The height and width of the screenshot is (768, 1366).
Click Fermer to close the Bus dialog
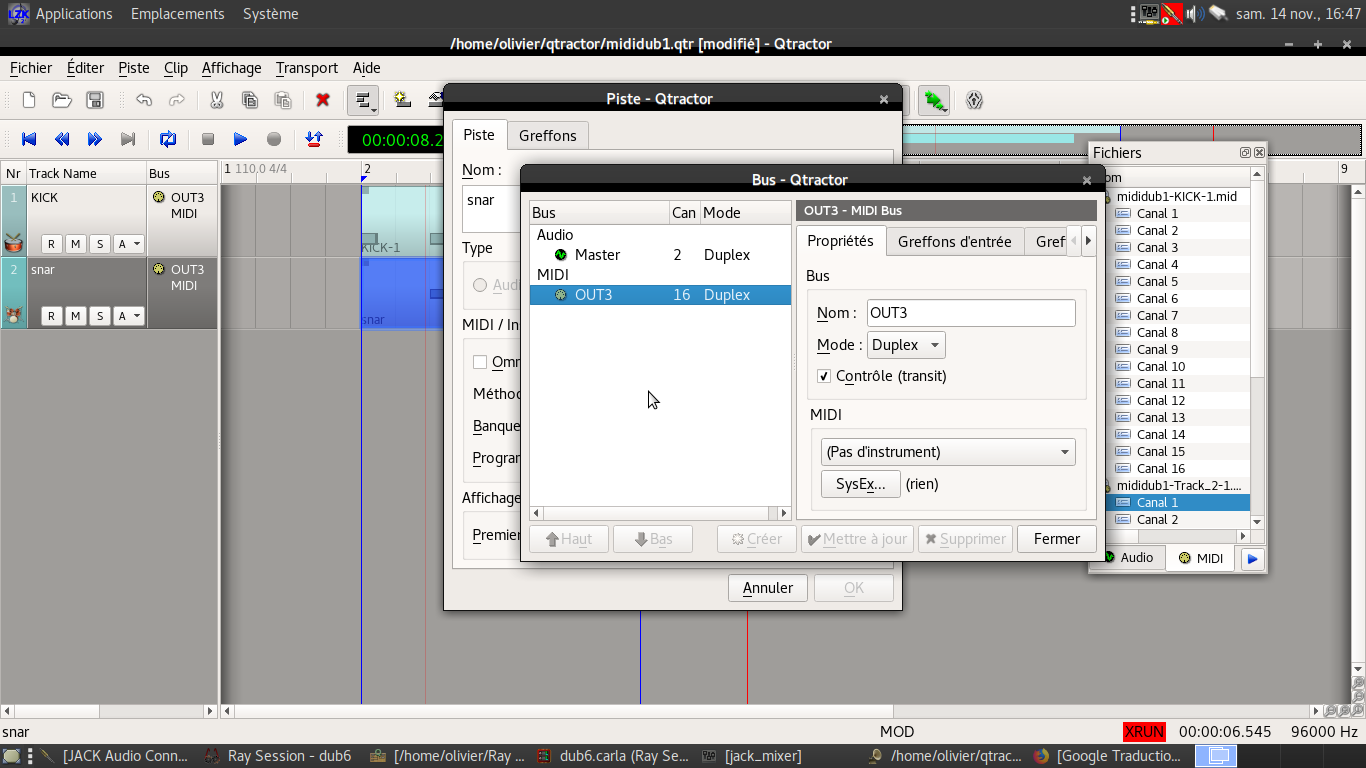[1057, 539]
